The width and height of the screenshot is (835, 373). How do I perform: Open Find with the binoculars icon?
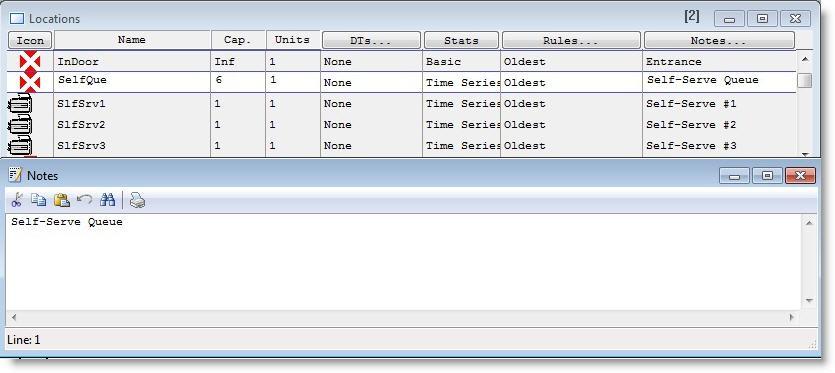pyautogui.click(x=108, y=200)
